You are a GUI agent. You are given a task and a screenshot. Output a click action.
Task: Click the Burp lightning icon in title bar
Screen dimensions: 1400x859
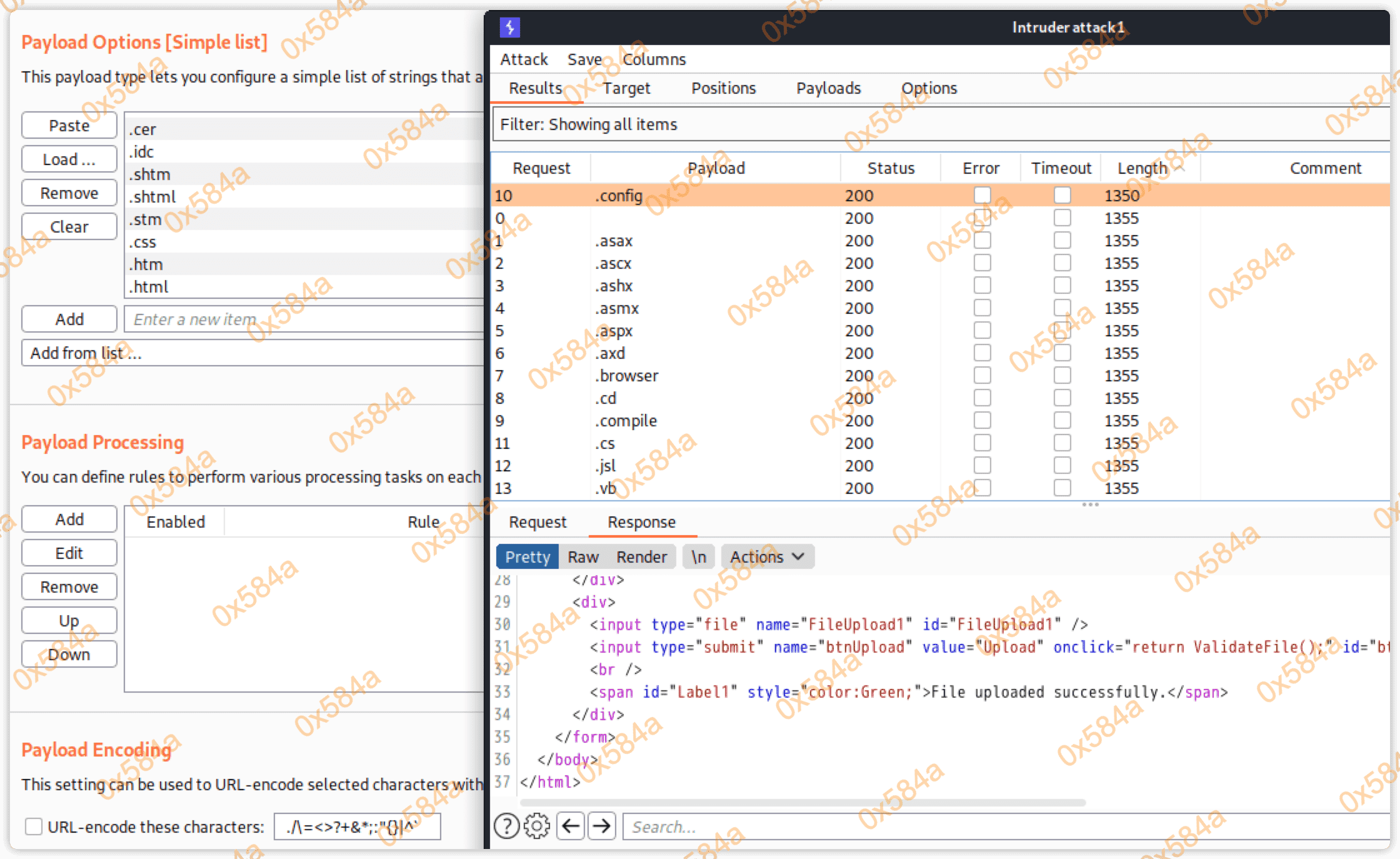(x=509, y=28)
